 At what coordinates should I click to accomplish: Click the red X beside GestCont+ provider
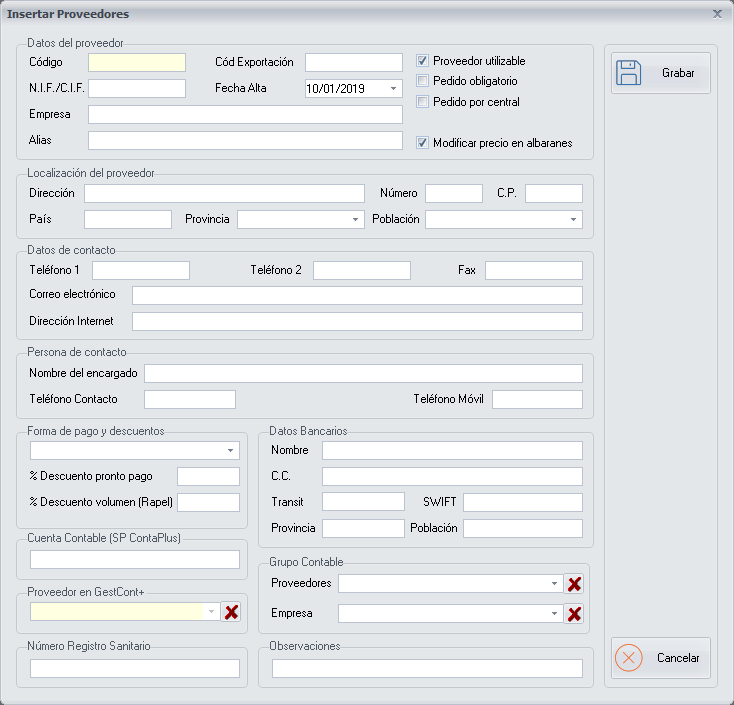(231, 612)
